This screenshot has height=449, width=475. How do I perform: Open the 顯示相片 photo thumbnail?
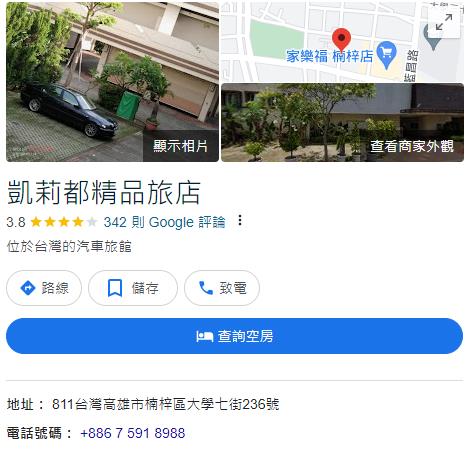pyautogui.click(x=112, y=82)
